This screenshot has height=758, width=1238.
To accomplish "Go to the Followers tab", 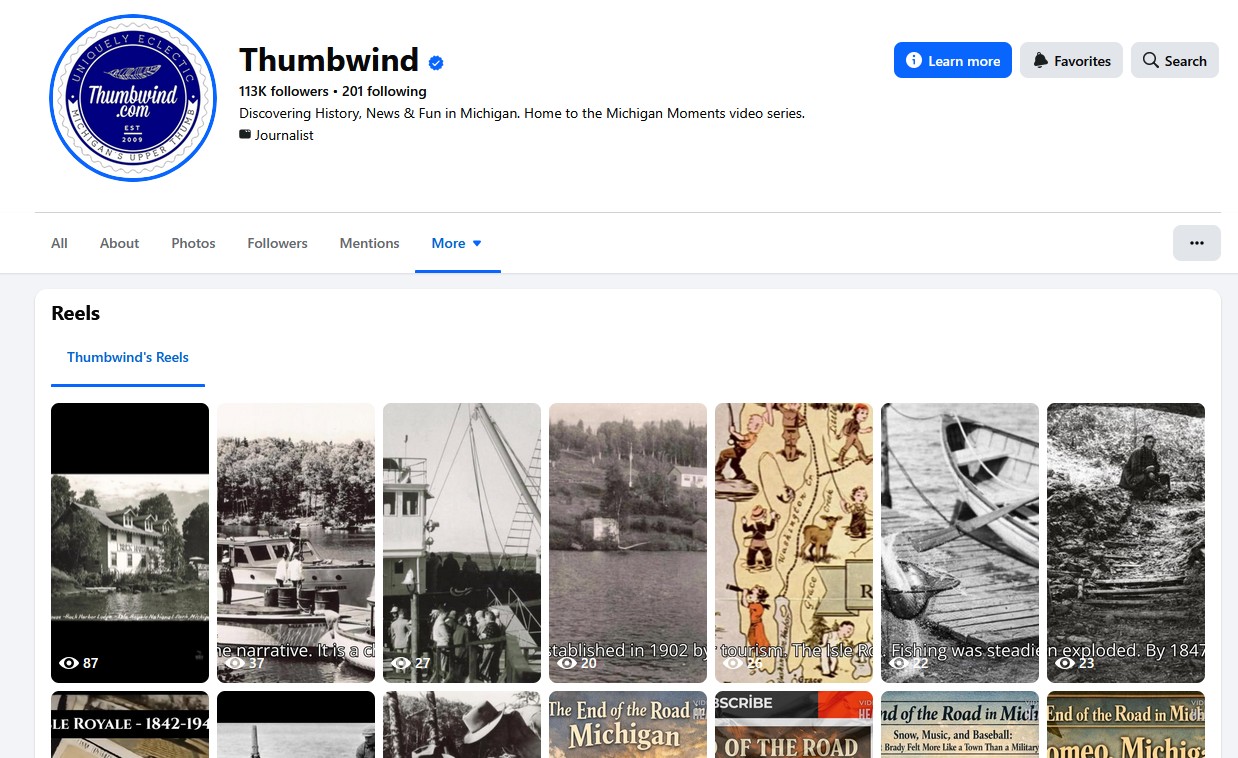I will [x=277, y=243].
